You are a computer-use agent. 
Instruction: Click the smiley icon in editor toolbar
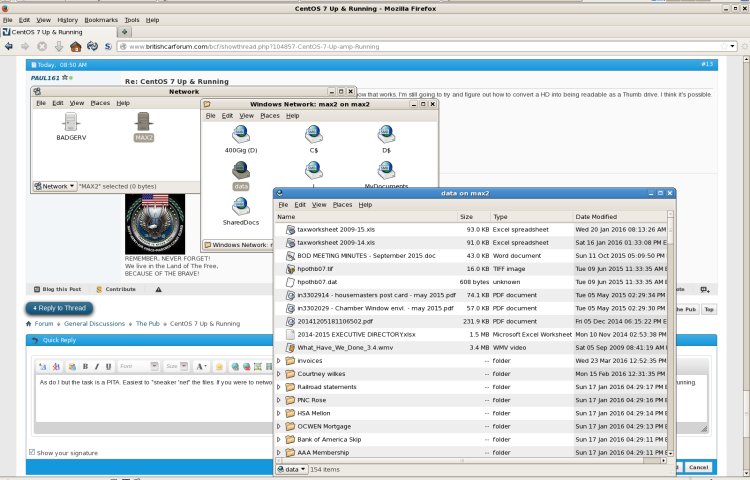click(219, 367)
